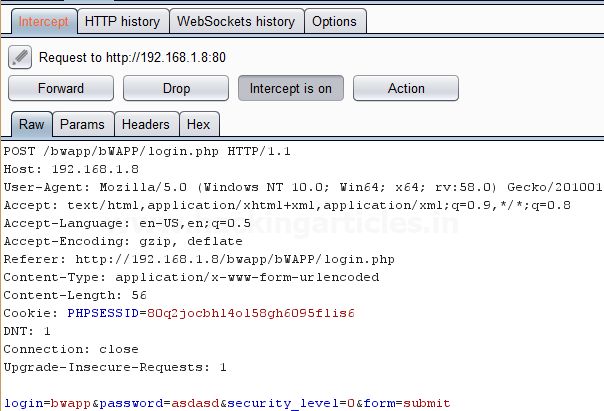Click the security_level value in request body
Screen dimensions: 604x411
(x=351, y=403)
